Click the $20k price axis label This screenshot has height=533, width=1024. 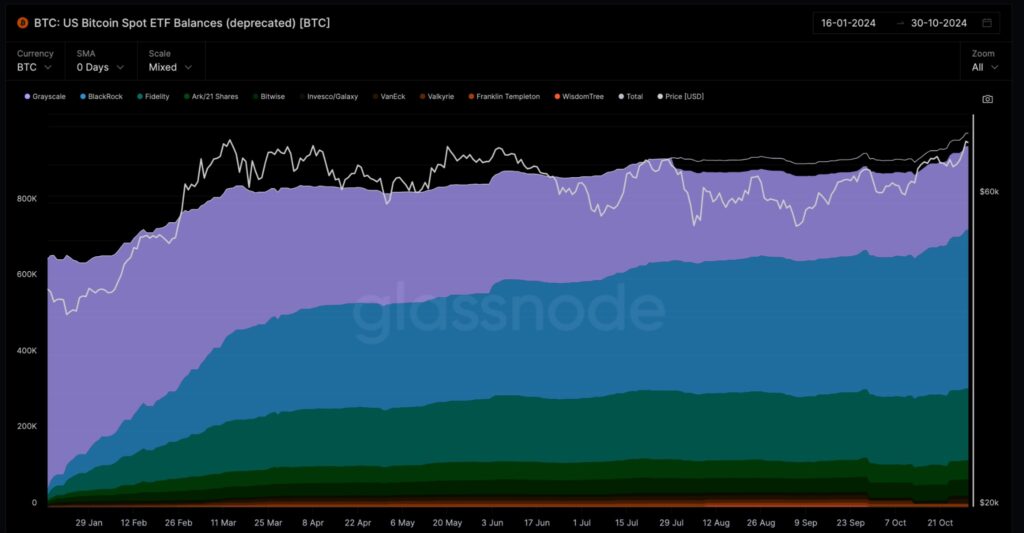tap(989, 503)
